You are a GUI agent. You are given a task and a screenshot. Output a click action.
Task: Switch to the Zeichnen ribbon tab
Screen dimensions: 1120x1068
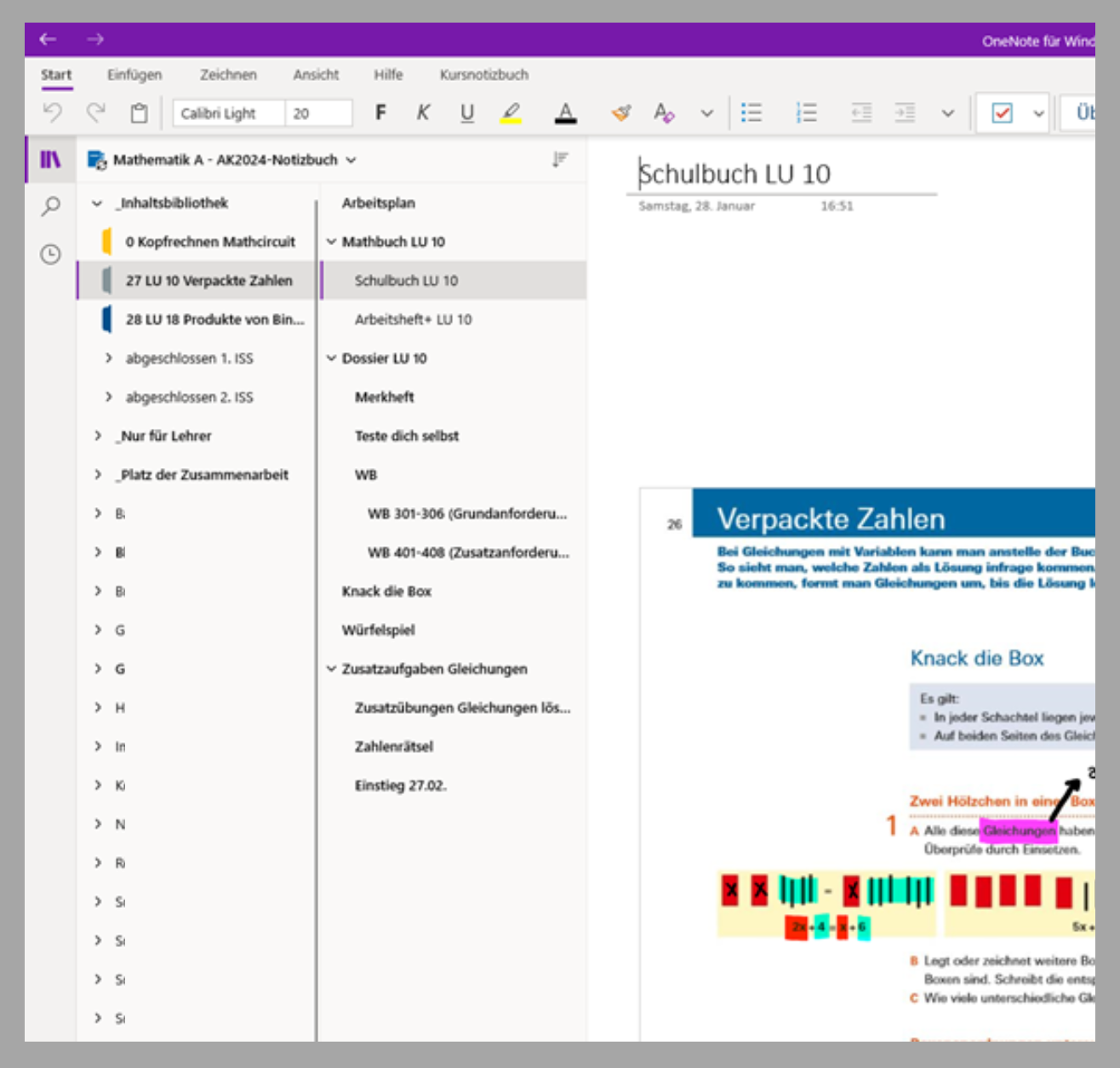[228, 75]
